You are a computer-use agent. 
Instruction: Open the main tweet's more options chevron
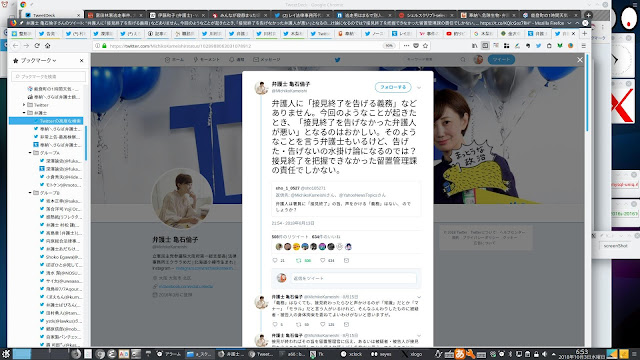pos(419,87)
